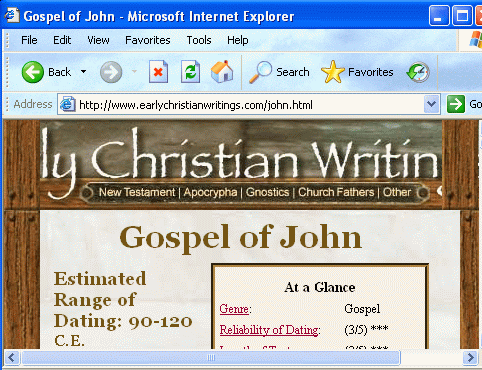Open the Search toolbar button

[279, 72]
